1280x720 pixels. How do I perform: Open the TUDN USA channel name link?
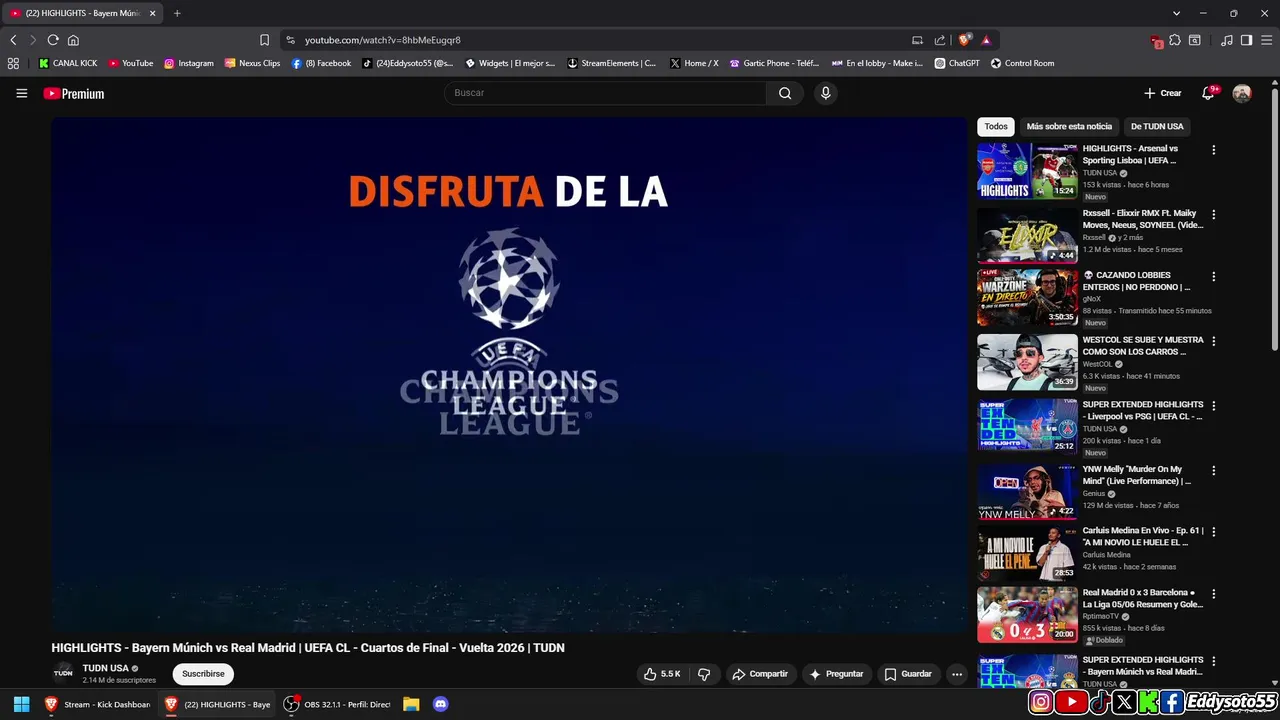(105, 668)
